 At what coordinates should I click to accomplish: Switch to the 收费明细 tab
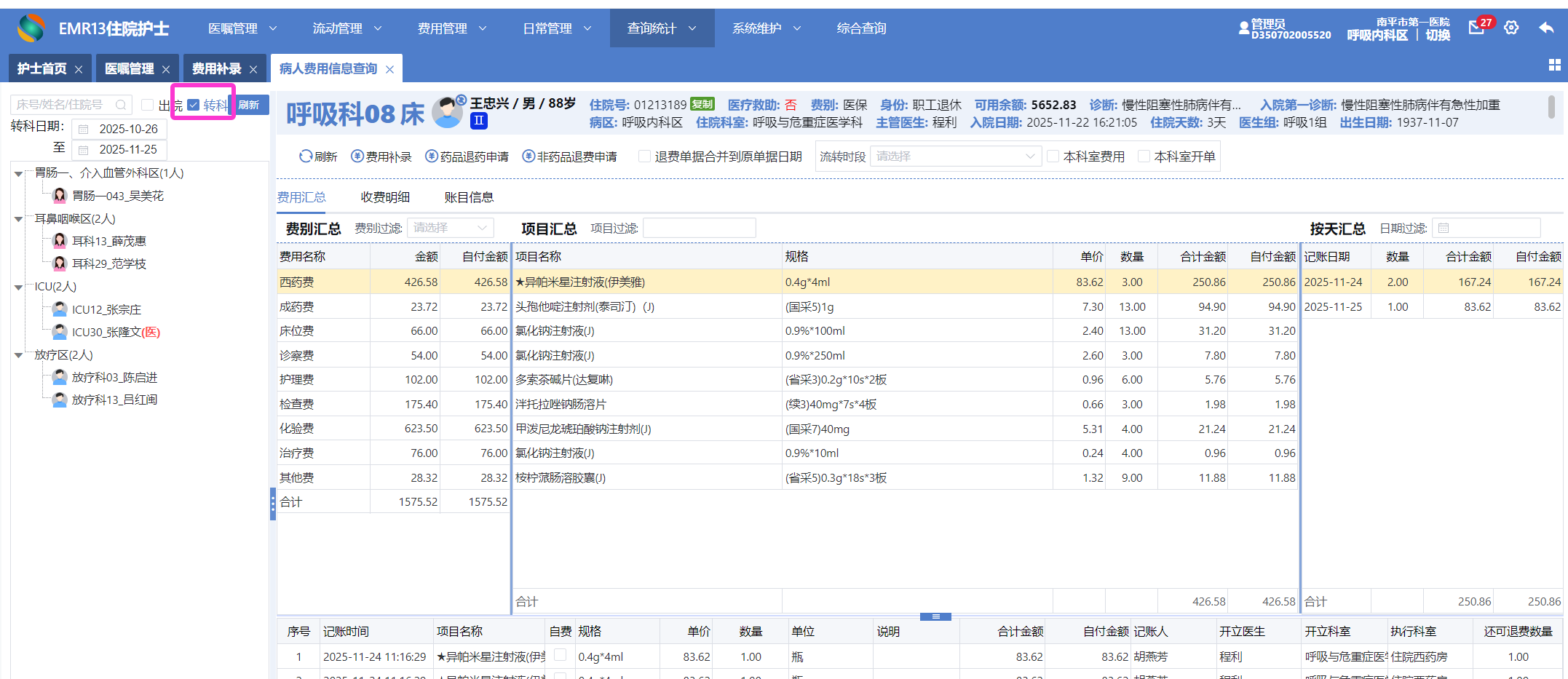tap(385, 197)
